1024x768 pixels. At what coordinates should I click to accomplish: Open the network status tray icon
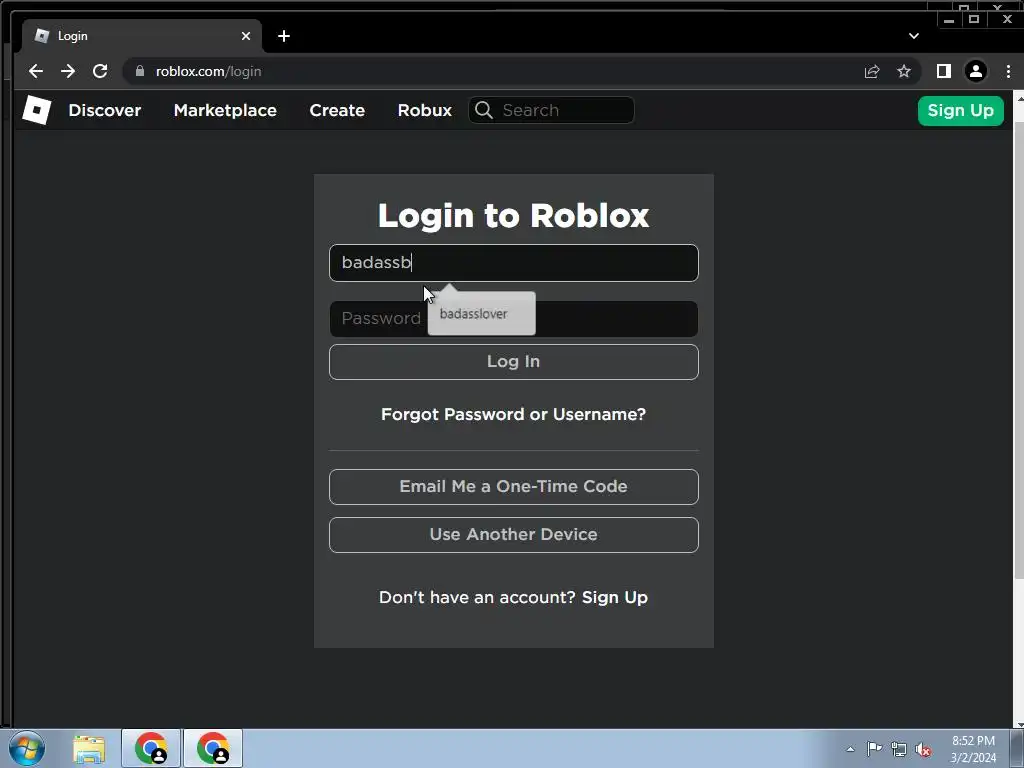tap(899, 749)
